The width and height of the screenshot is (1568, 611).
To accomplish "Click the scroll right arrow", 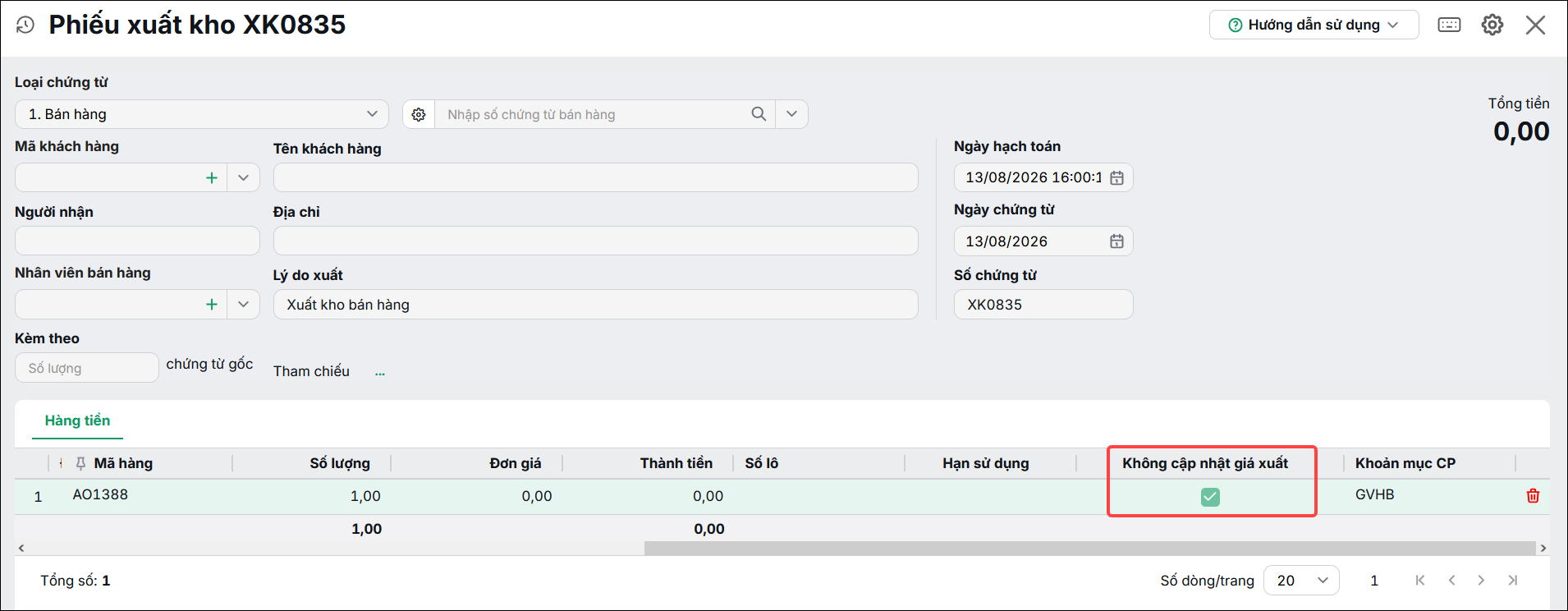I will click(x=1543, y=548).
